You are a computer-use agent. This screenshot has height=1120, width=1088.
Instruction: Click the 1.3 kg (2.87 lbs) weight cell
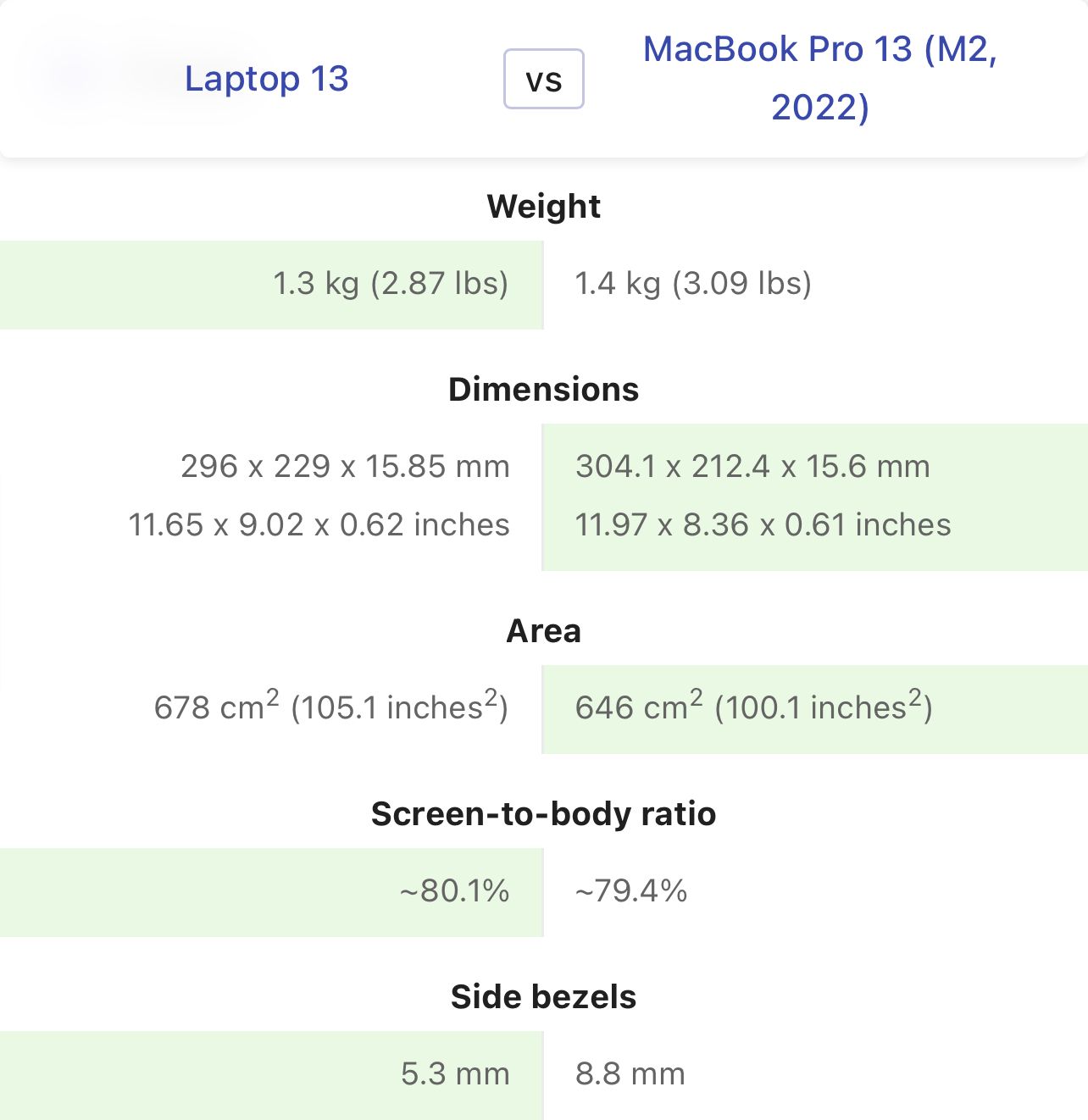tap(271, 285)
